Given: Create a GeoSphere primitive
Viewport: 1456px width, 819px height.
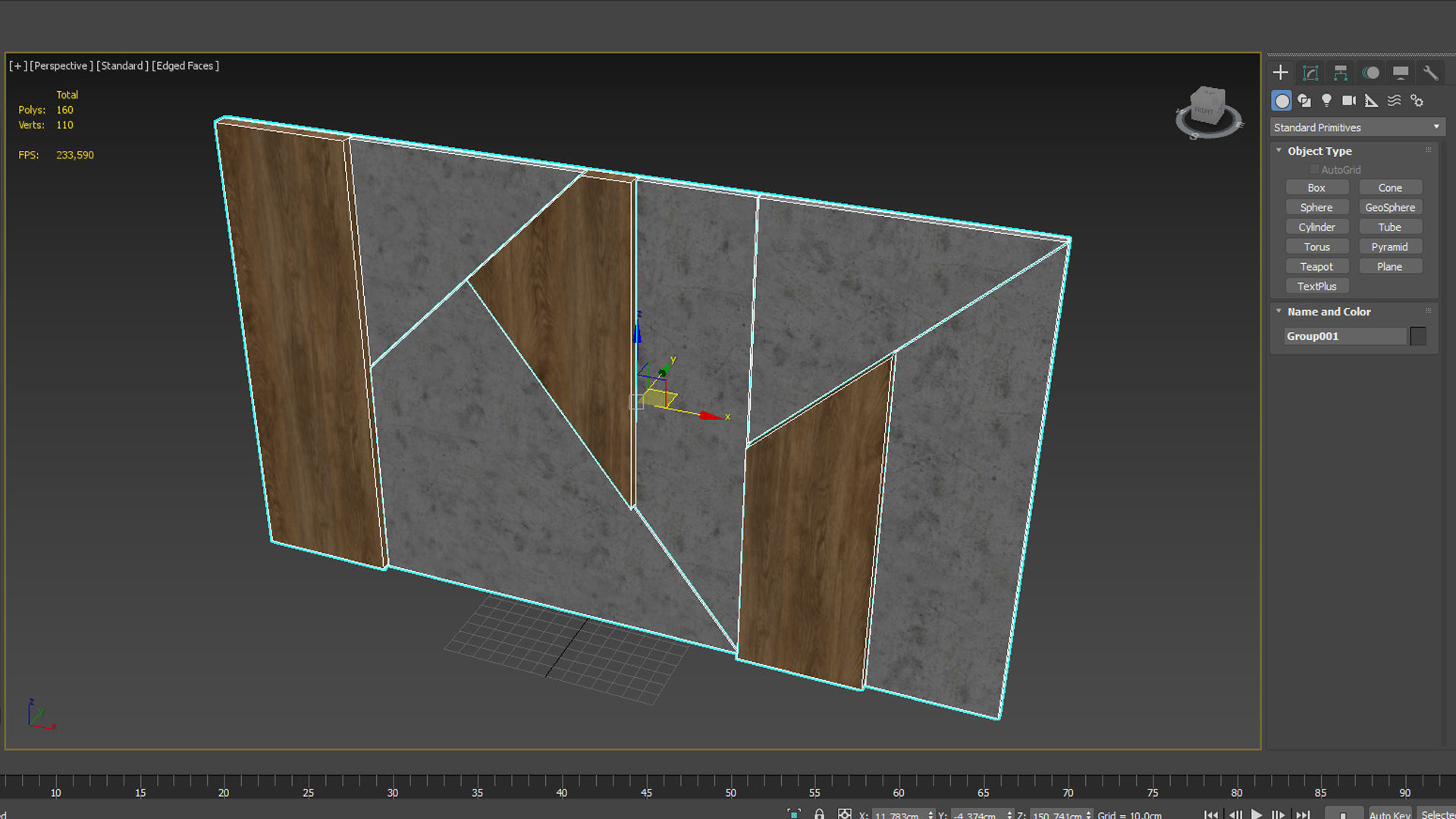Looking at the screenshot, I should [1390, 208].
